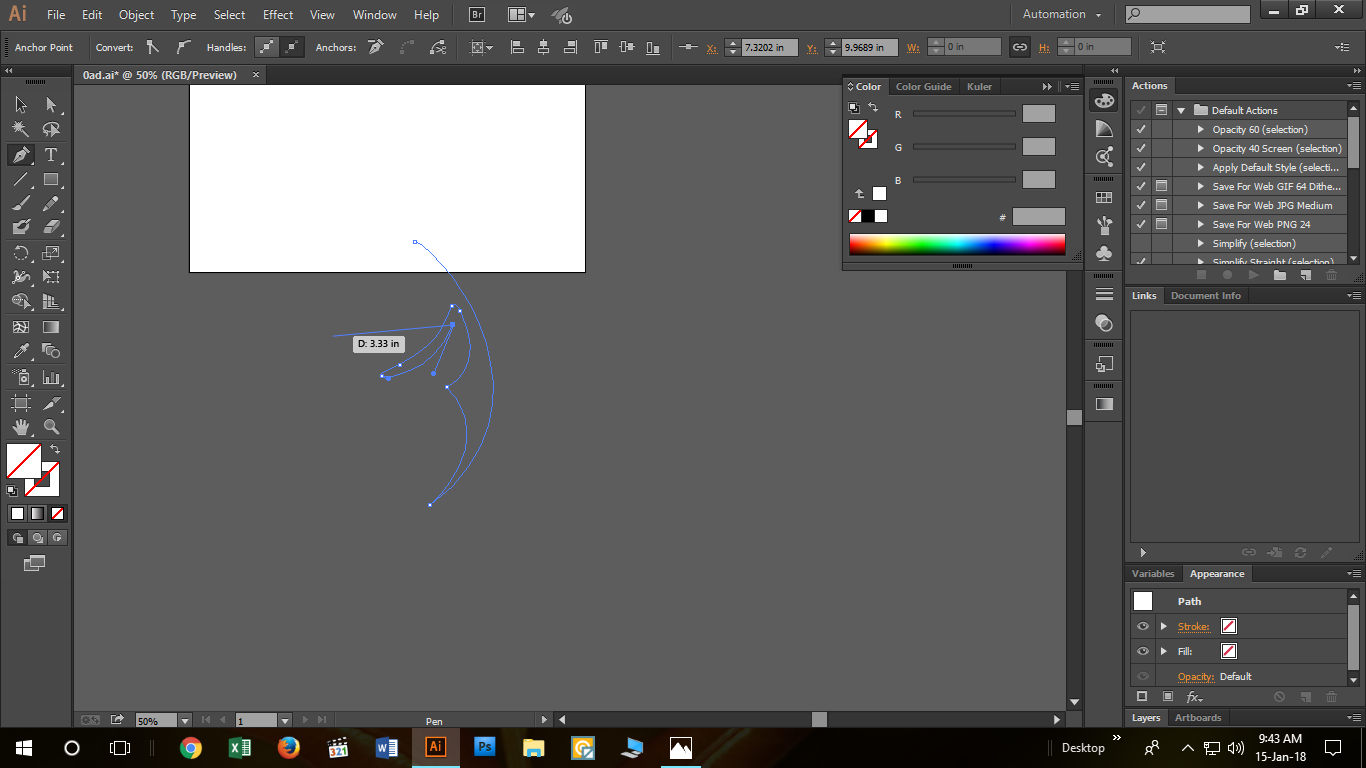This screenshot has width=1366, height=768.
Task: Toggle Fill visibility eye icon
Action: click(x=1143, y=651)
